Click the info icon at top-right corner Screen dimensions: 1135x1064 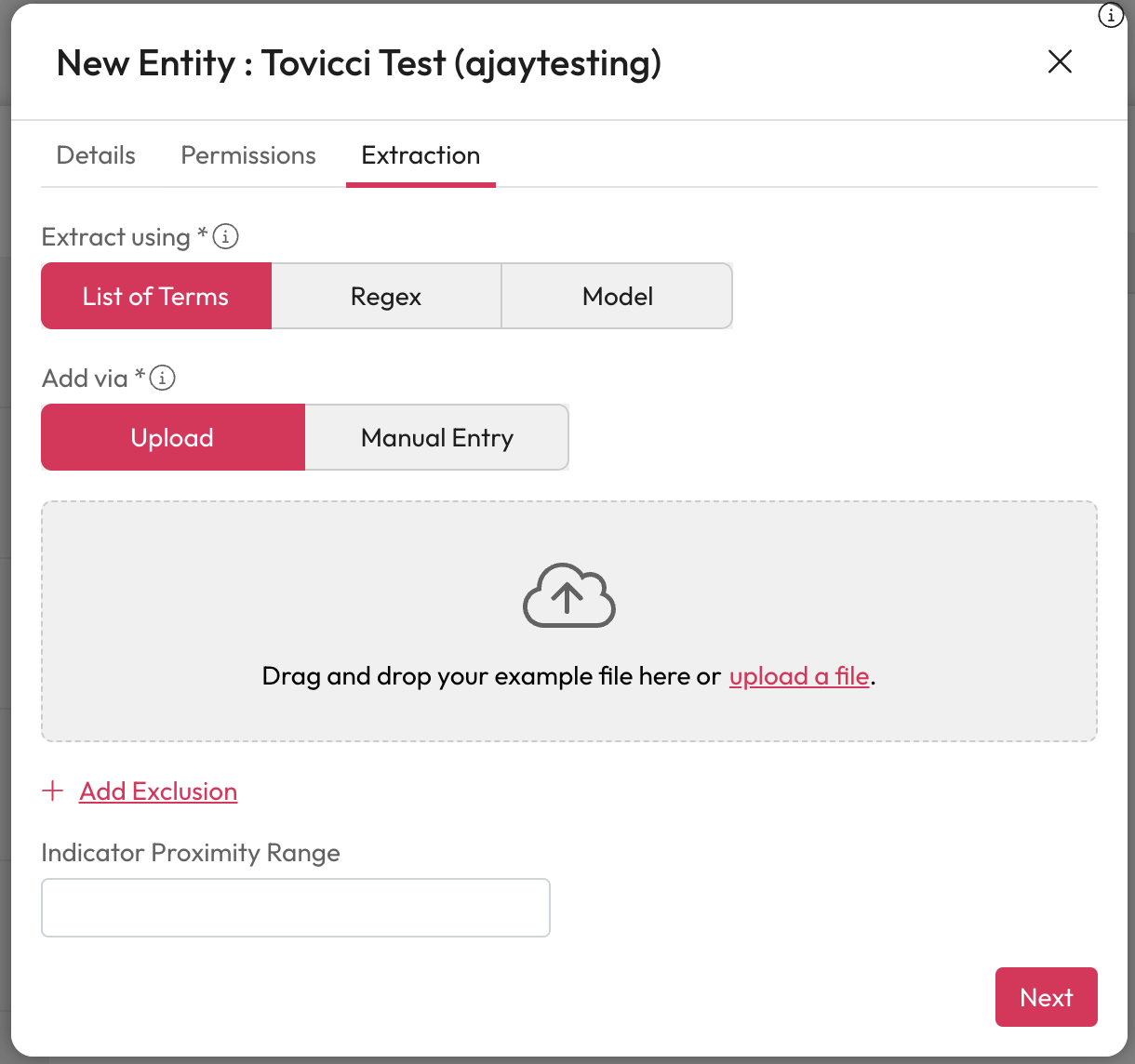pyautogui.click(x=1110, y=16)
